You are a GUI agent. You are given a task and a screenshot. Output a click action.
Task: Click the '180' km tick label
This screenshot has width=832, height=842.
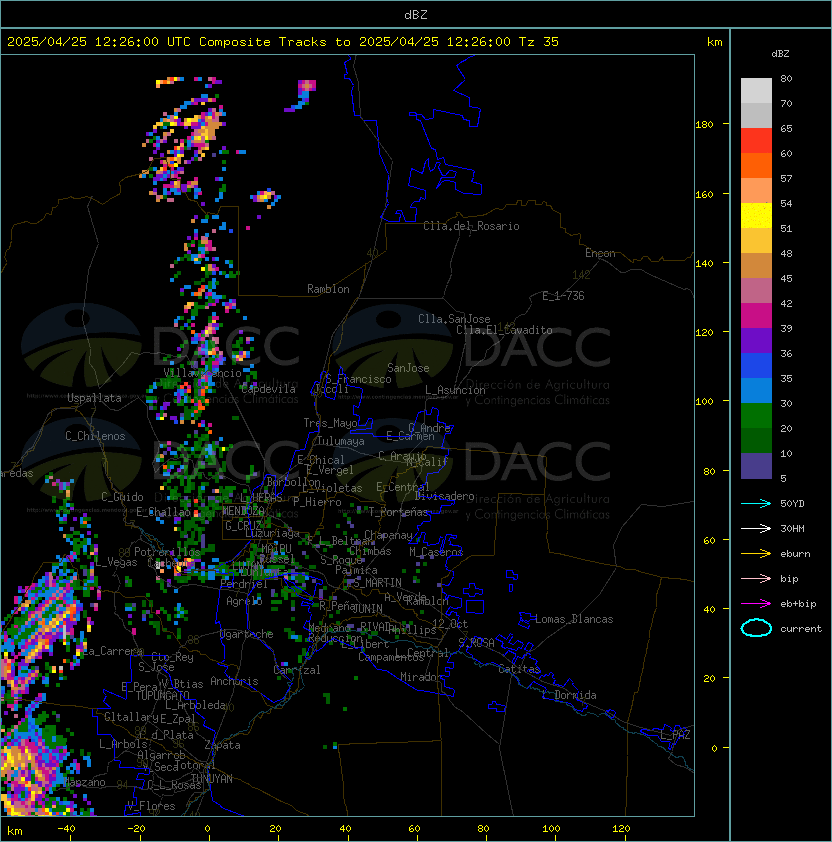point(704,125)
